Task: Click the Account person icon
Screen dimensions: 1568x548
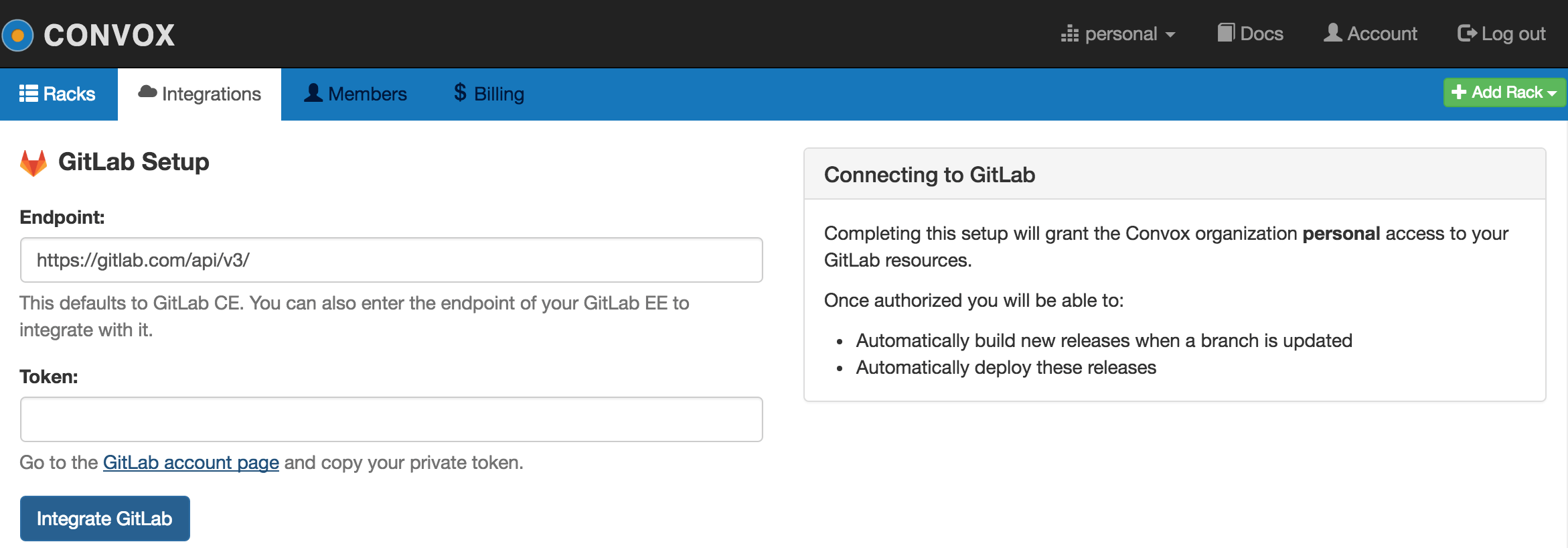Action: pyautogui.click(x=1332, y=32)
